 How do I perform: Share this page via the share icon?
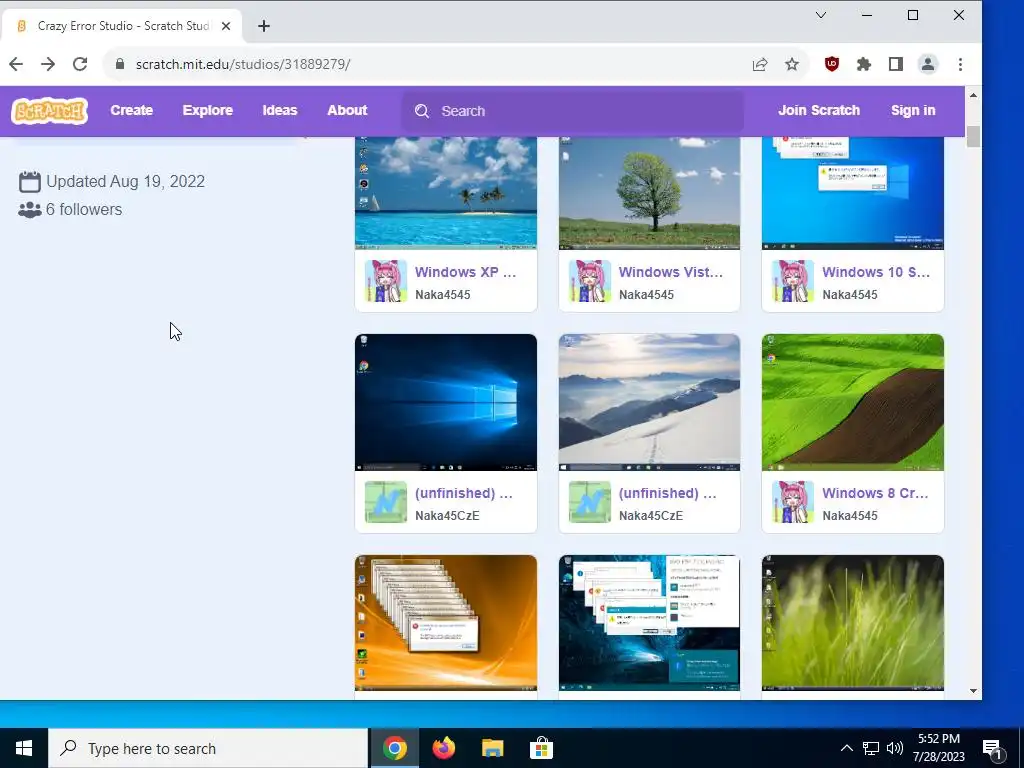[x=760, y=64]
